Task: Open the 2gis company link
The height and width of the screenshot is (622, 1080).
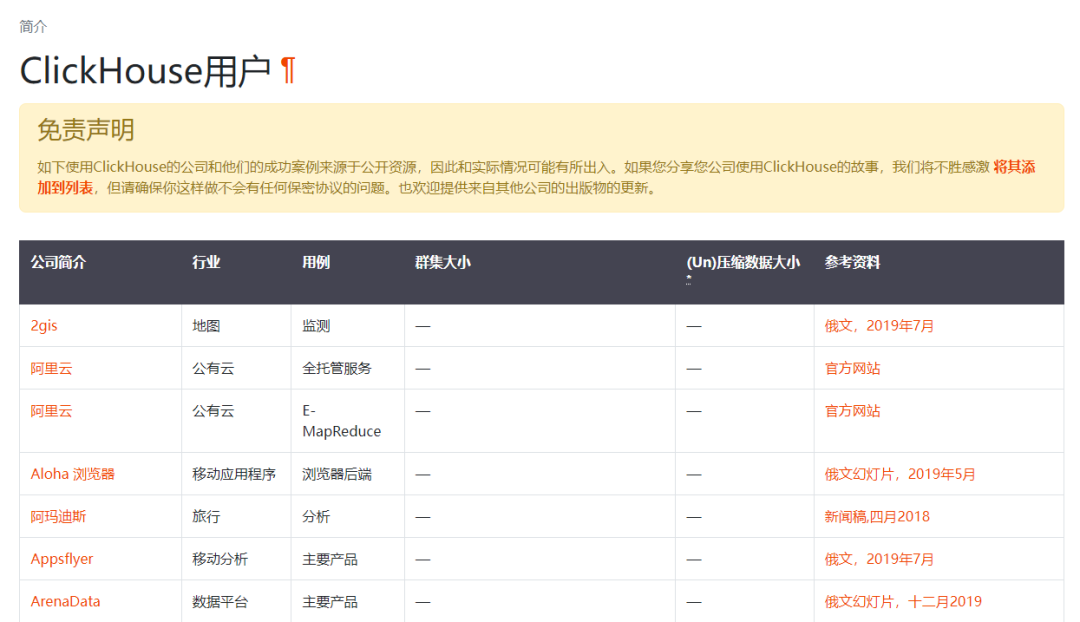Action: (x=44, y=326)
